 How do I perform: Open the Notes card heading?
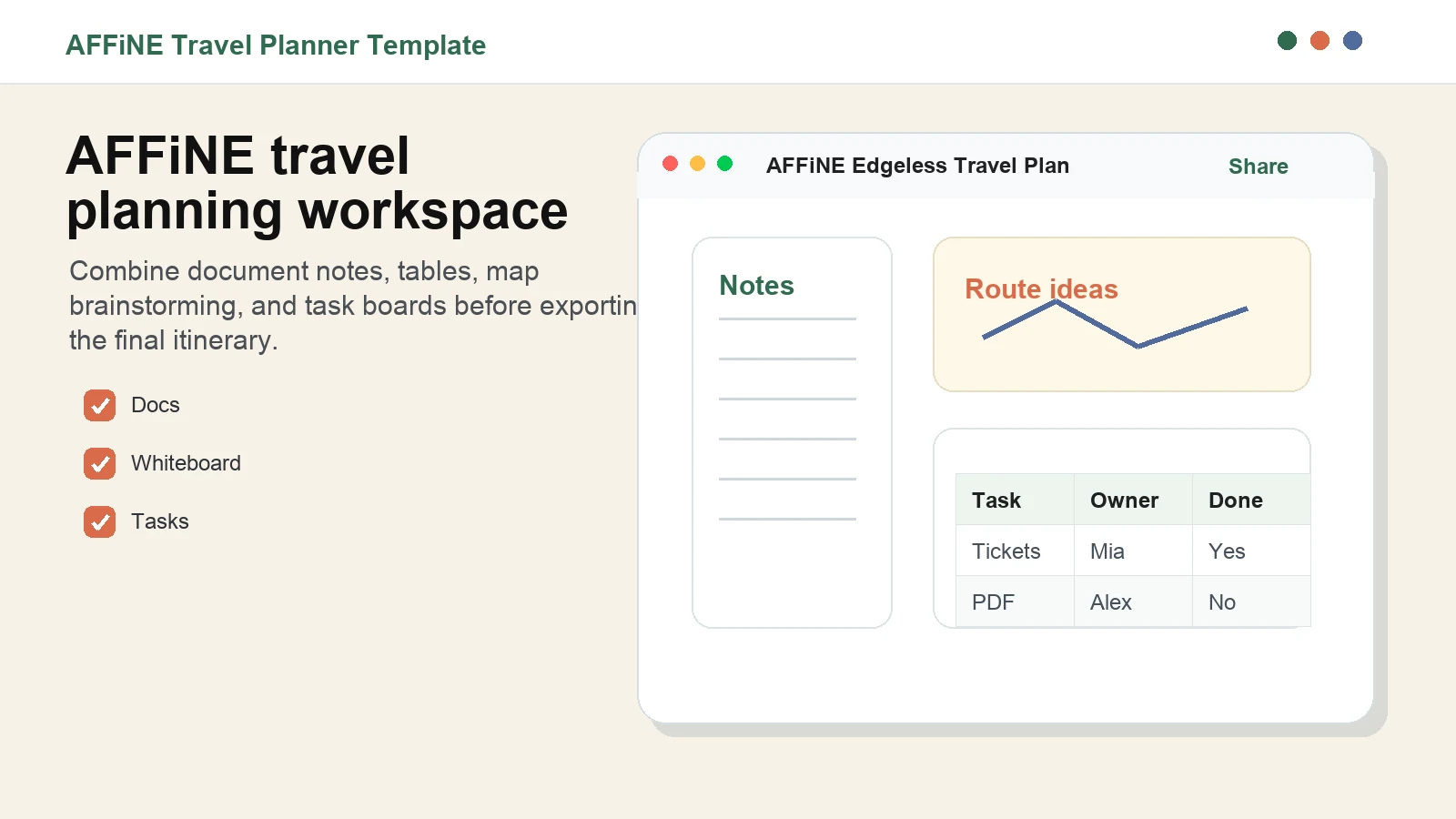click(x=756, y=286)
